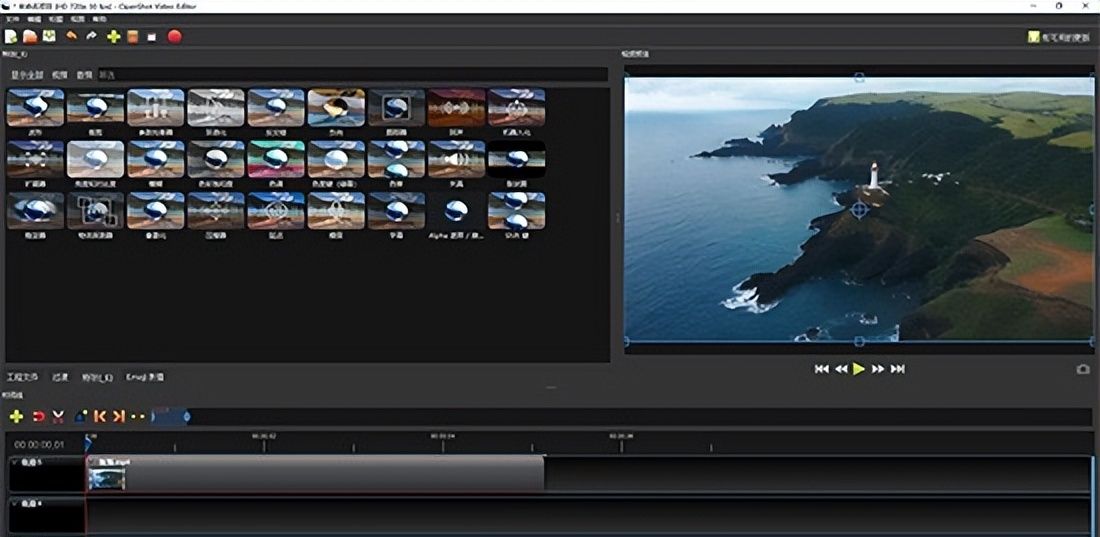Viewport: 1100px width, 537px height.
Task: Select the effect with overlapping tracking squares
Action: [95, 211]
